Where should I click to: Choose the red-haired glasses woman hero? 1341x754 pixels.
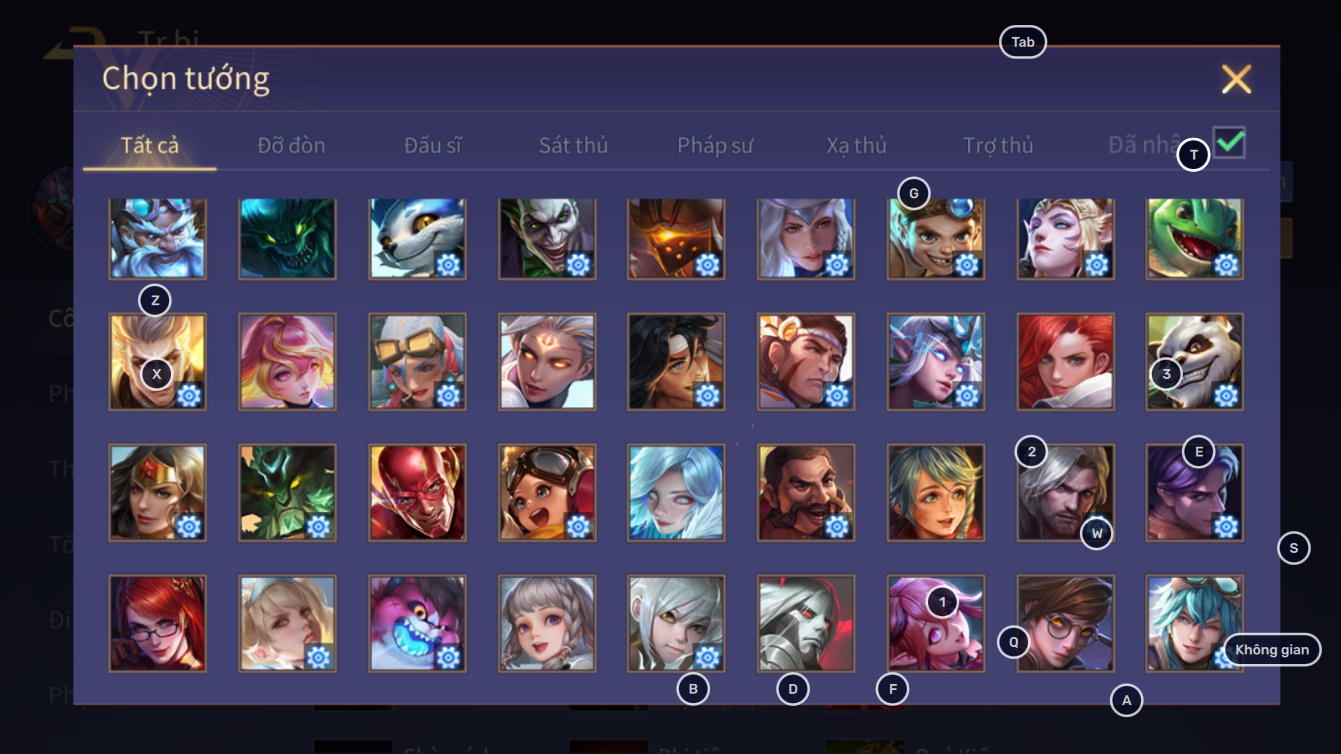(157, 623)
